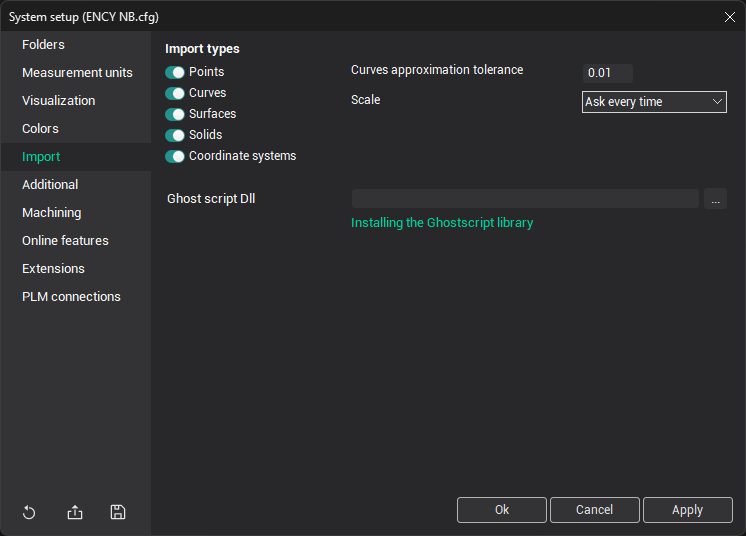
Task: Open the Scale dropdown
Action: click(x=654, y=102)
